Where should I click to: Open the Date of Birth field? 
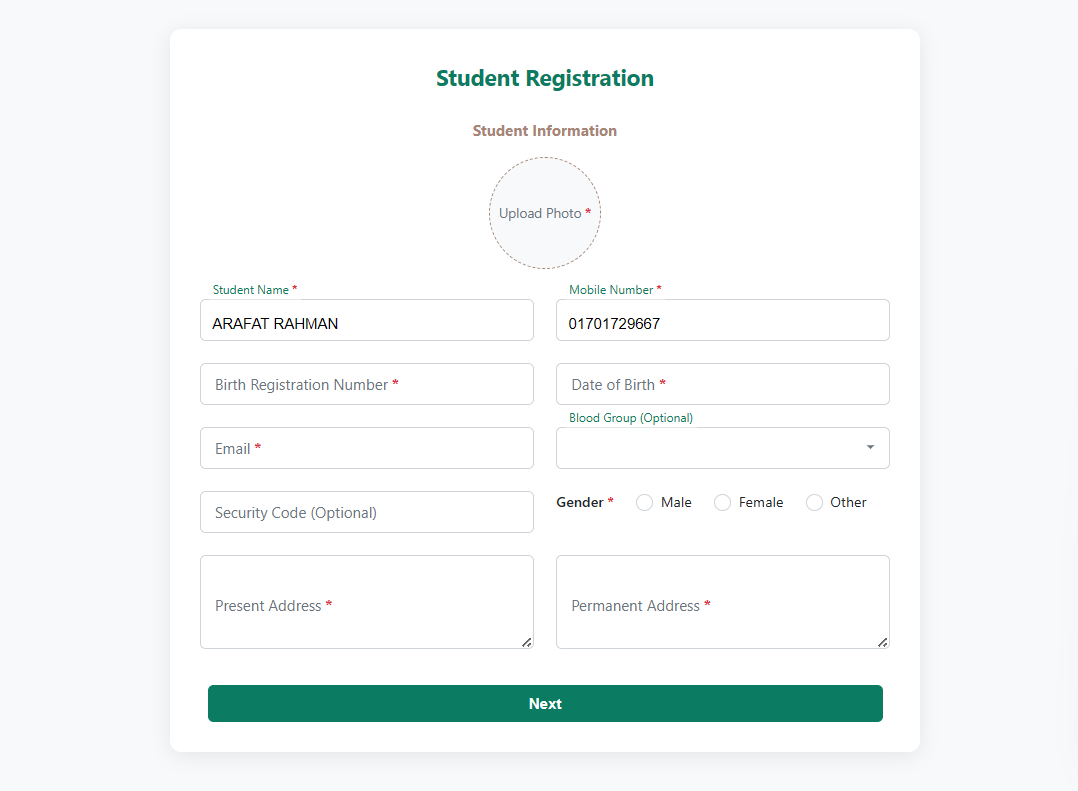[722, 384]
